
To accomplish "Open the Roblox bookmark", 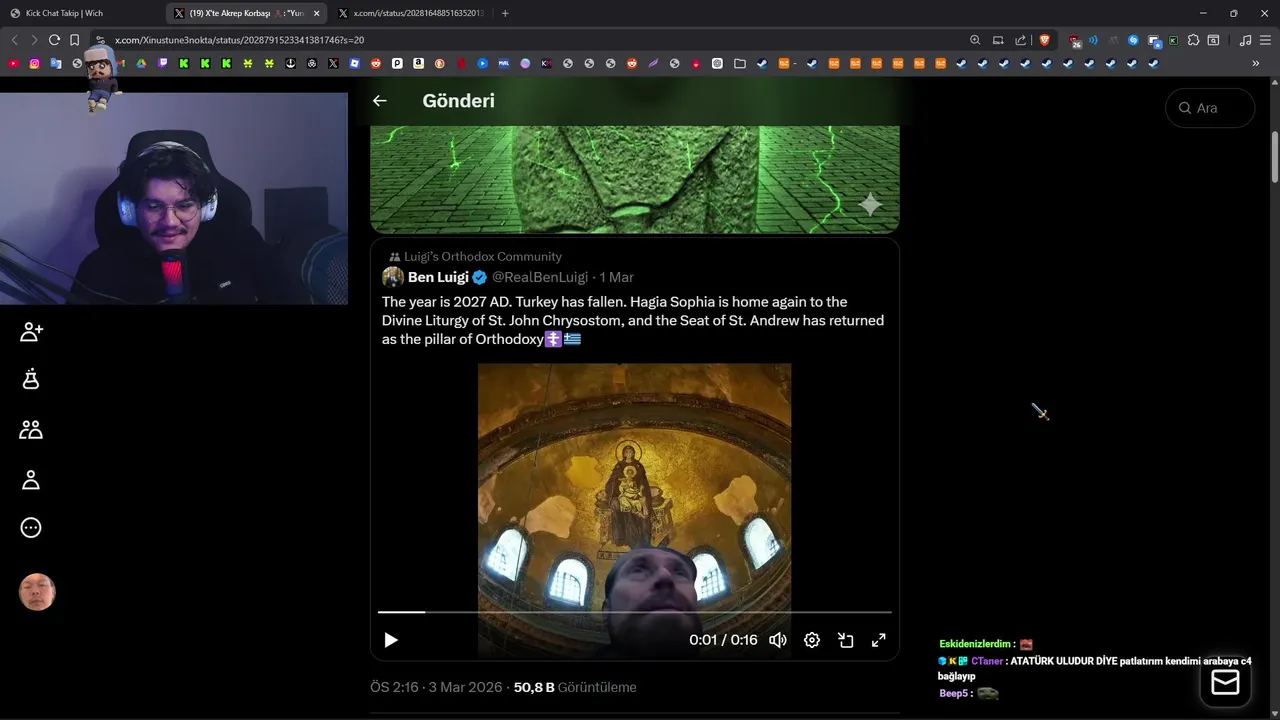I will click(x=354, y=63).
